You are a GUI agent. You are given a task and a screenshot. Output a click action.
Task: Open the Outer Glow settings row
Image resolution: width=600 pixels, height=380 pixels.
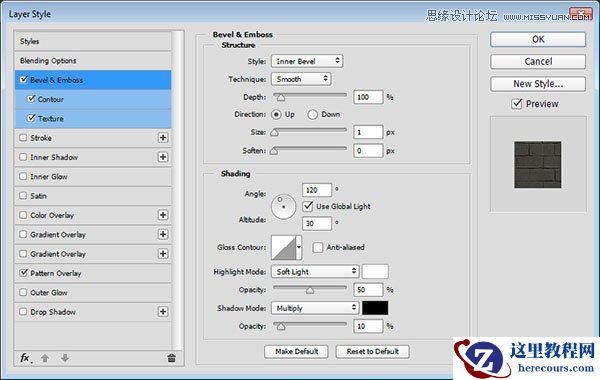pos(93,292)
